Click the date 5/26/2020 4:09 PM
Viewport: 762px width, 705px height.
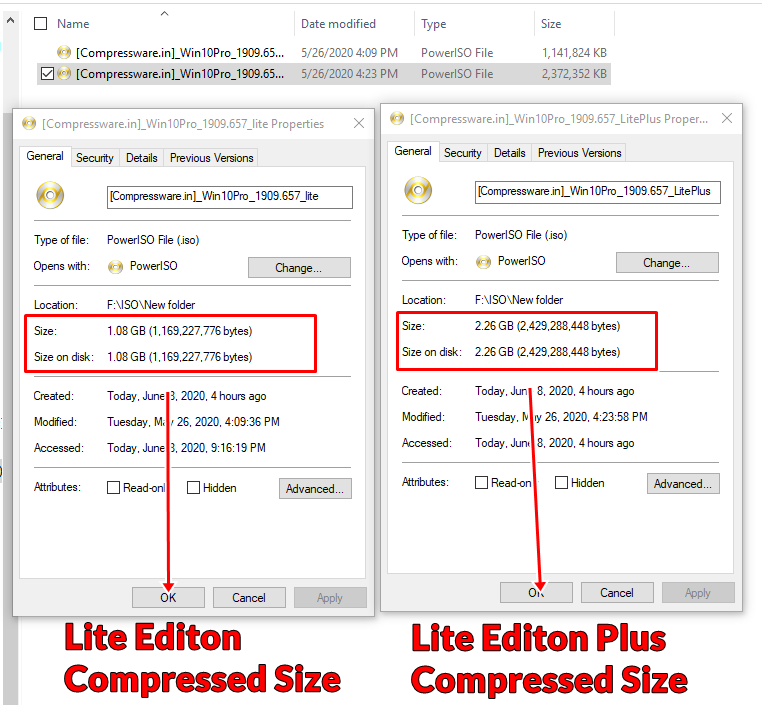[x=349, y=52]
